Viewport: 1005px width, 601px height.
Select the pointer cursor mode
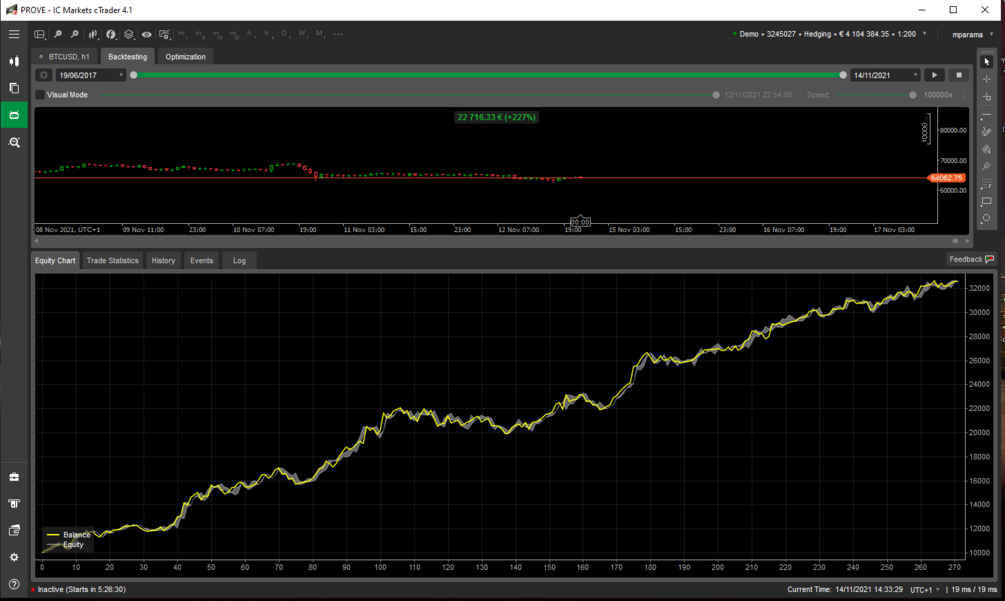(986, 62)
